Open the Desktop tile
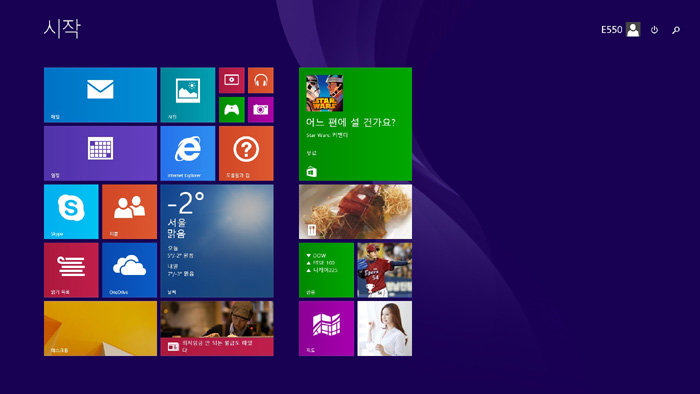700x394 pixels. click(100, 328)
